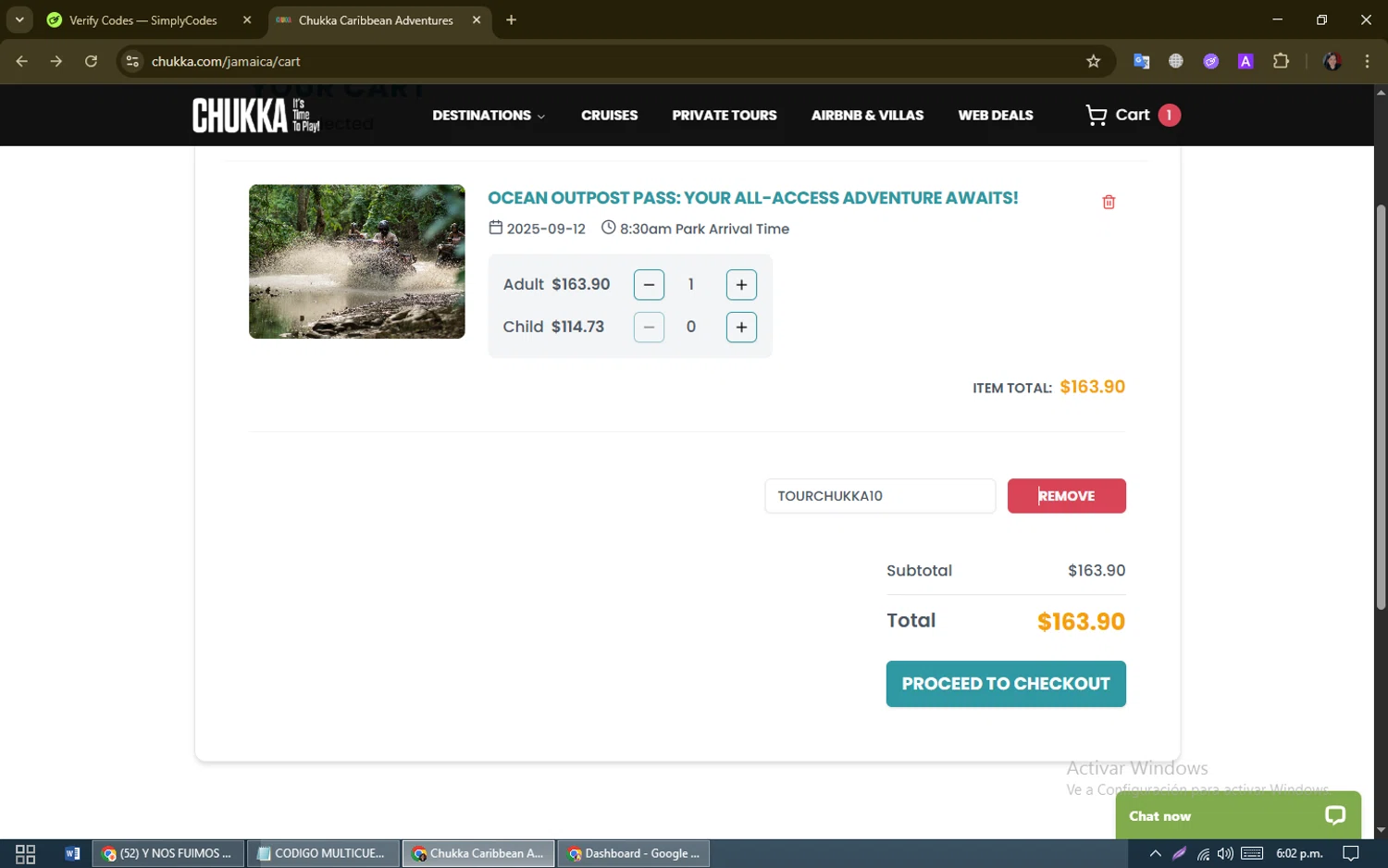Open Airbnb & Villas page

click(x=867, y=116)
